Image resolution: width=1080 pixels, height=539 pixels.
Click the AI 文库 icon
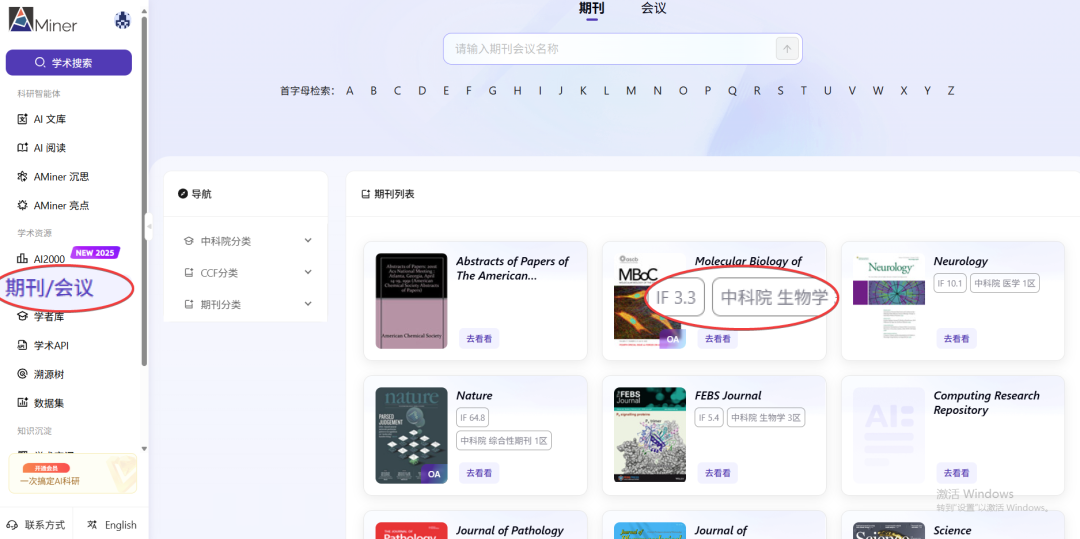tap(22, 119)
